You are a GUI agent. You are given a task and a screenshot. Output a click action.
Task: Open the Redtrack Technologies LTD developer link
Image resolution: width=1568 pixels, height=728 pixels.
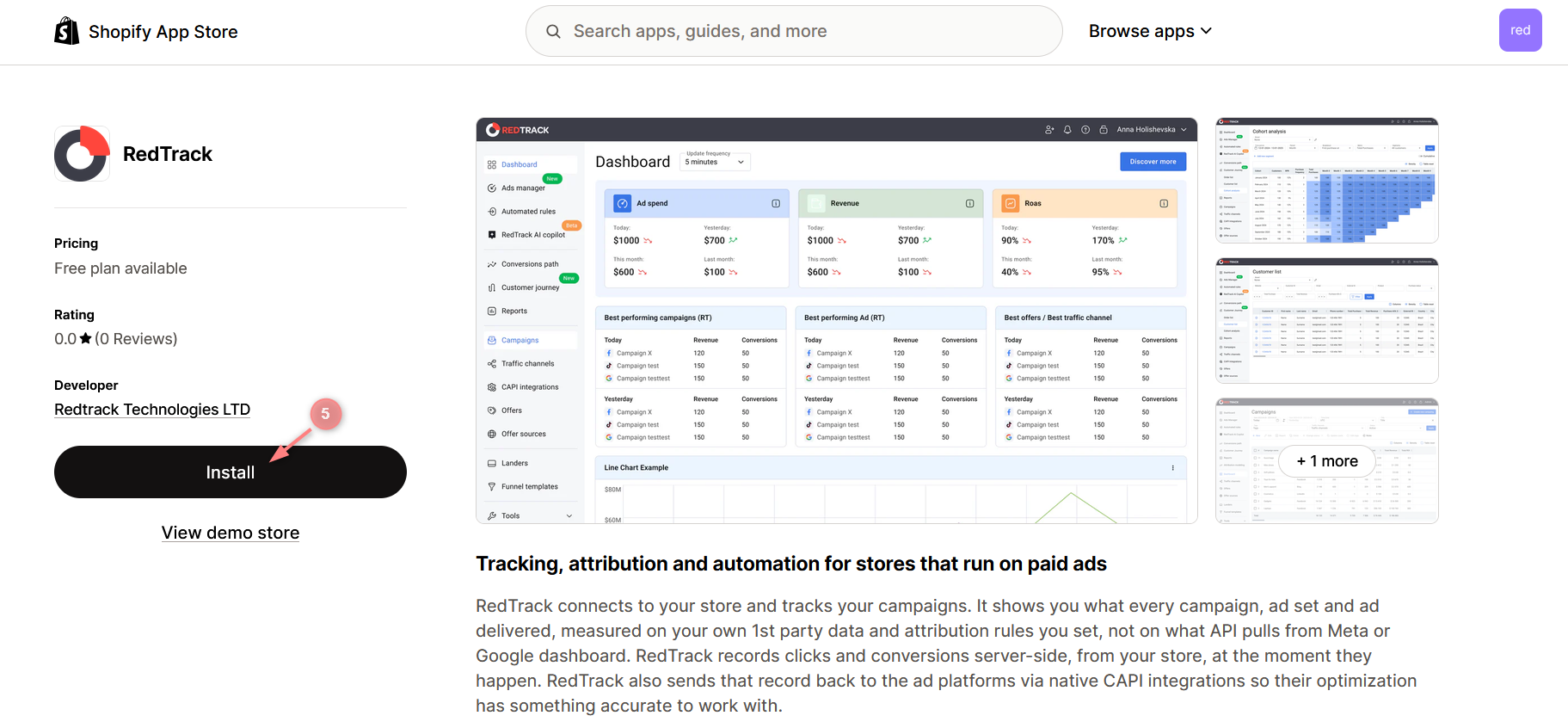152,410
